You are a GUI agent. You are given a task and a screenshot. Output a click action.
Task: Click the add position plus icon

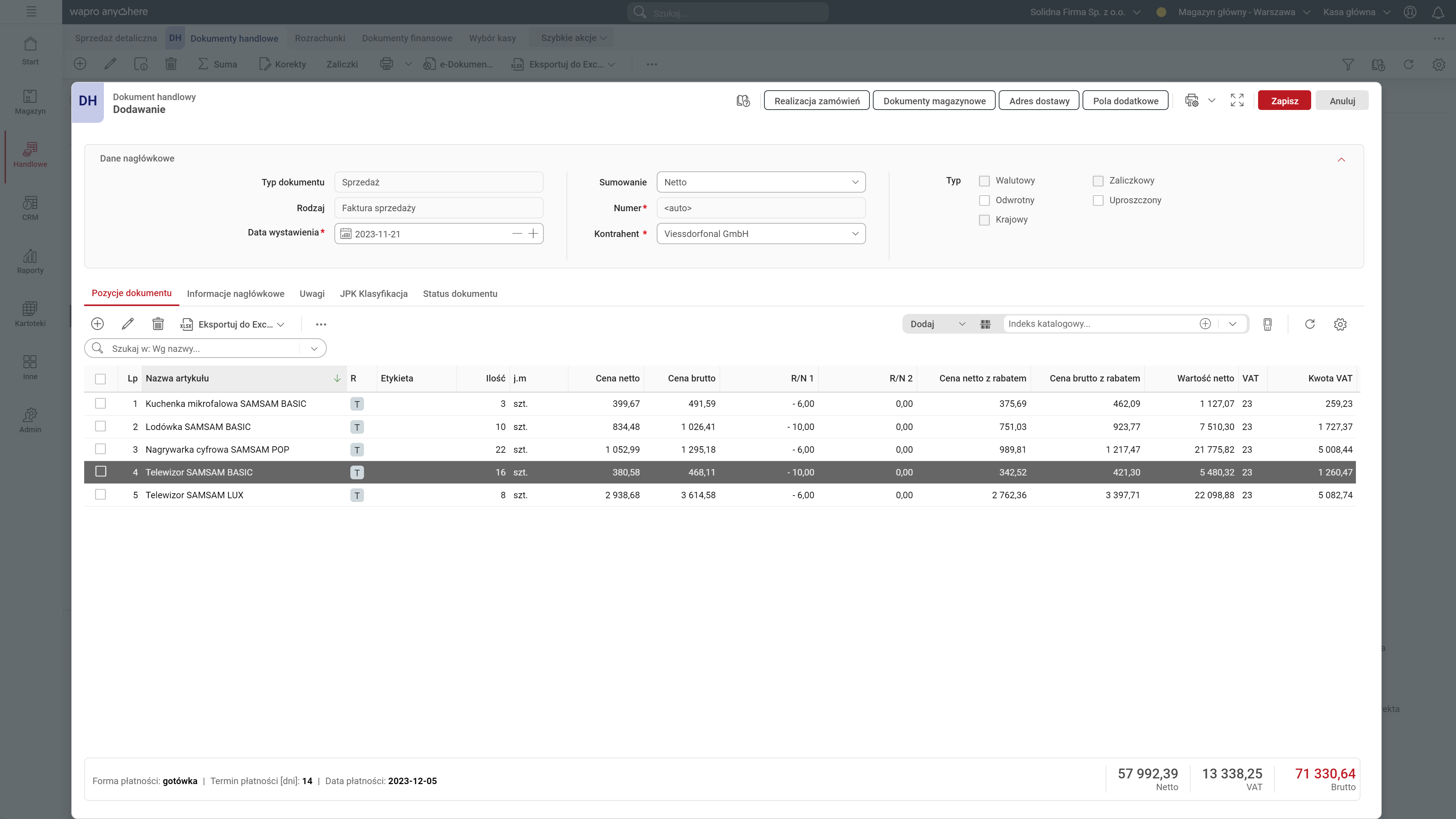coord(97,324)
